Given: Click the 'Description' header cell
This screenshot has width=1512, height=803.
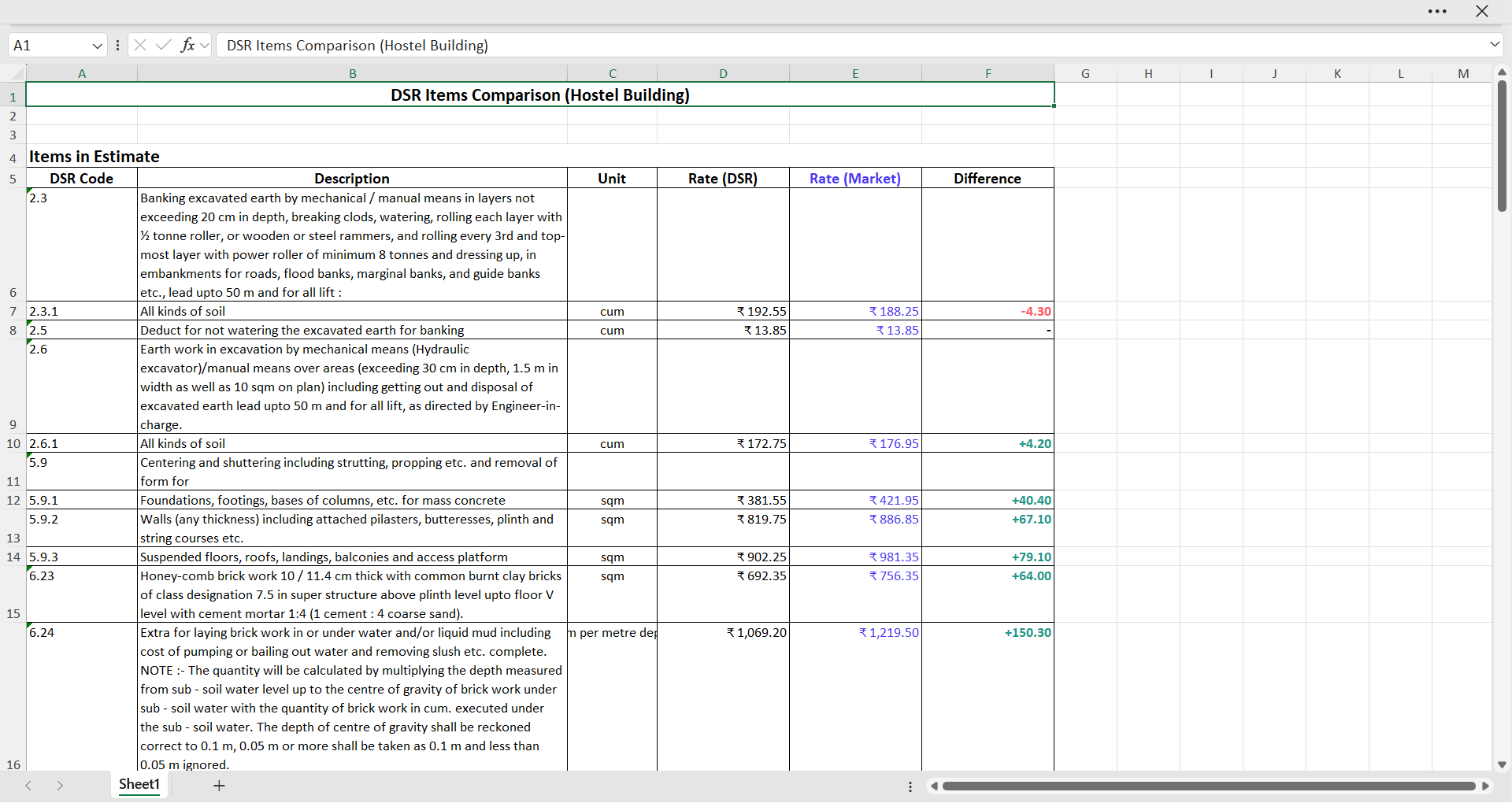Looking at the screenshot, I should (352, 178).
